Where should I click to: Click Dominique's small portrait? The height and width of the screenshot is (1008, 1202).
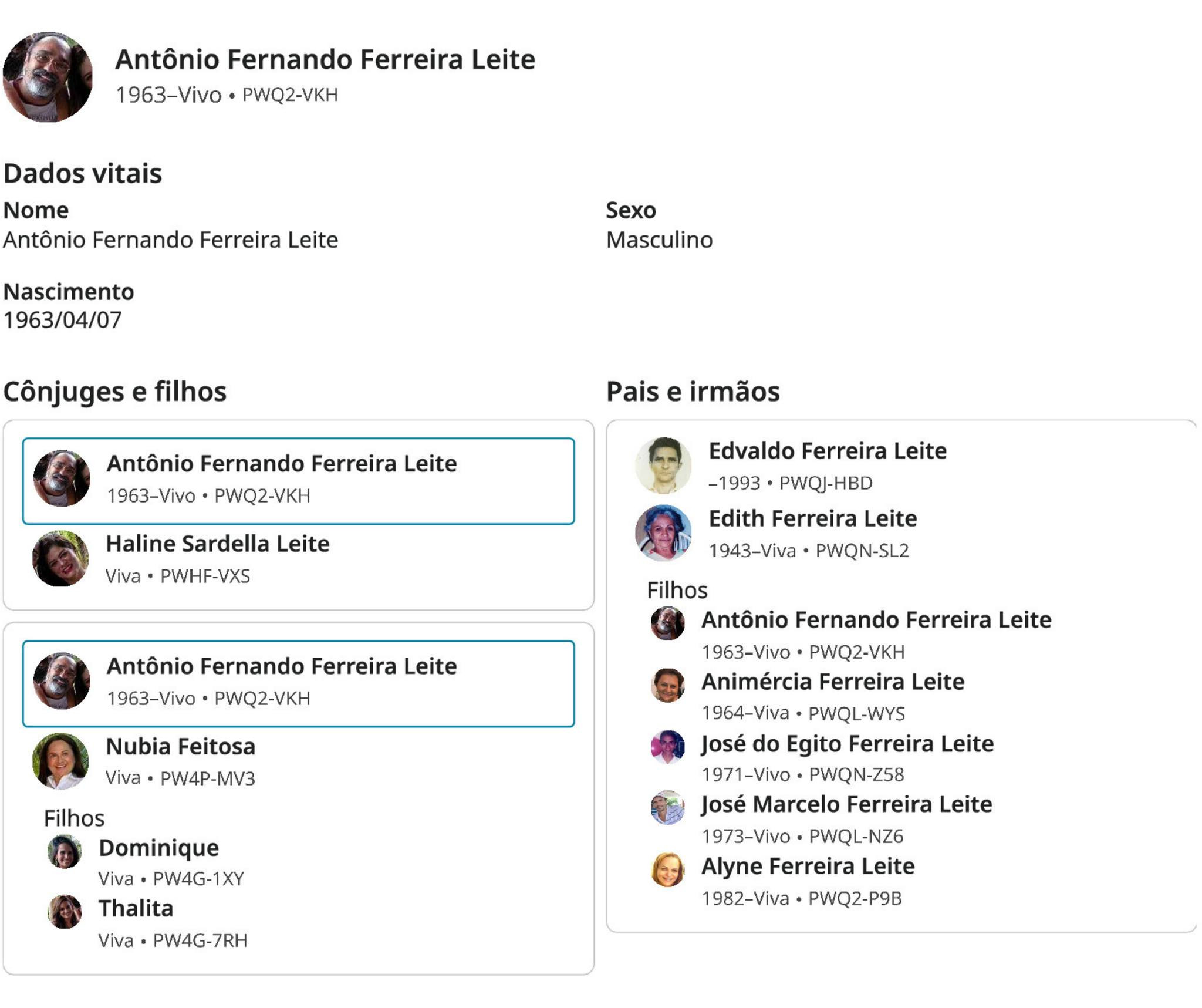65,852
